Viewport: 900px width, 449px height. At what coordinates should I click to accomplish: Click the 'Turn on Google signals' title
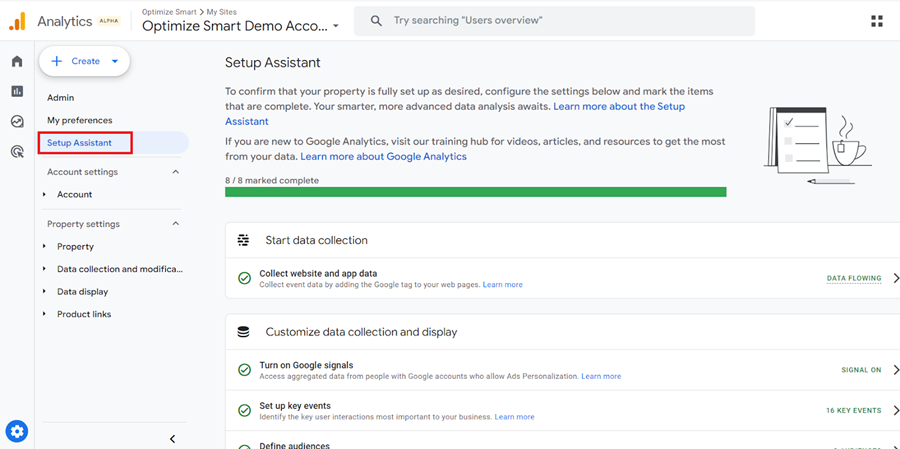click(306, 365)
